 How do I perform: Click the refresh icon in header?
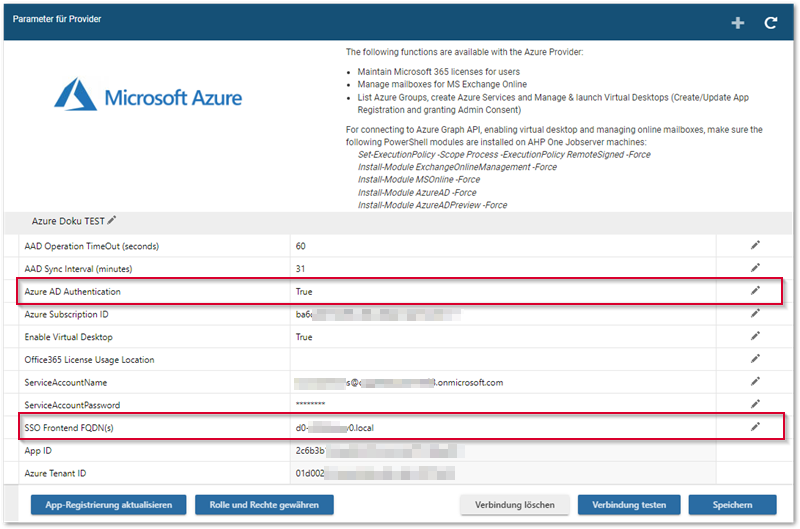[x=770, y=23]
